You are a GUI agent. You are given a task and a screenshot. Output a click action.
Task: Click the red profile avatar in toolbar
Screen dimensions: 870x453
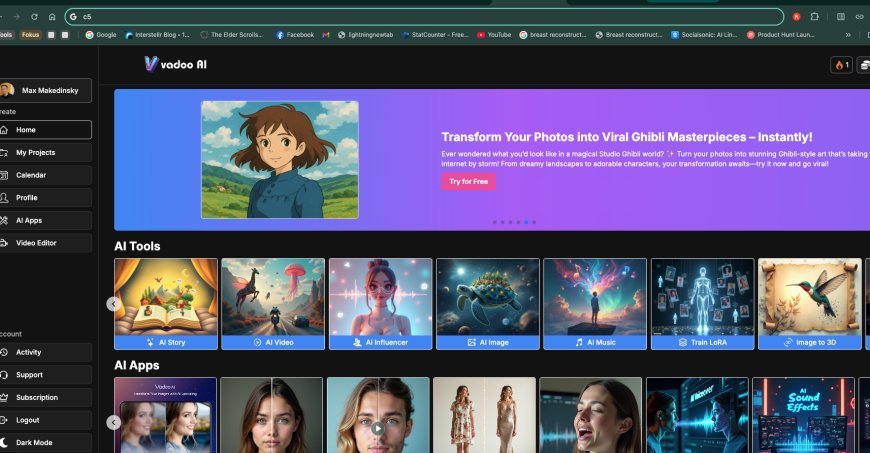796,17
